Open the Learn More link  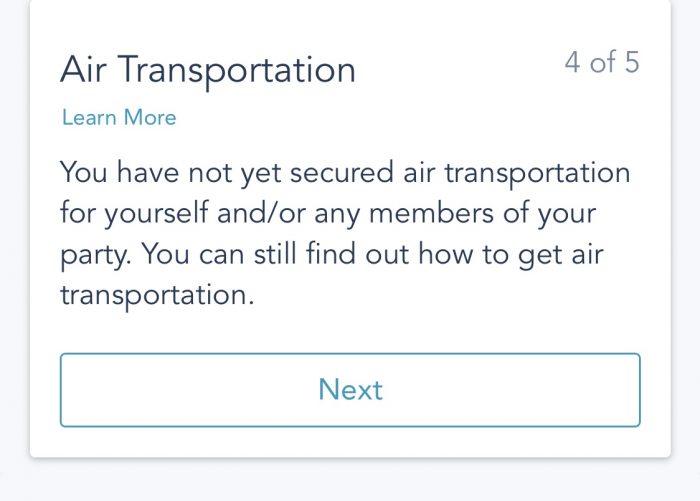119,118
